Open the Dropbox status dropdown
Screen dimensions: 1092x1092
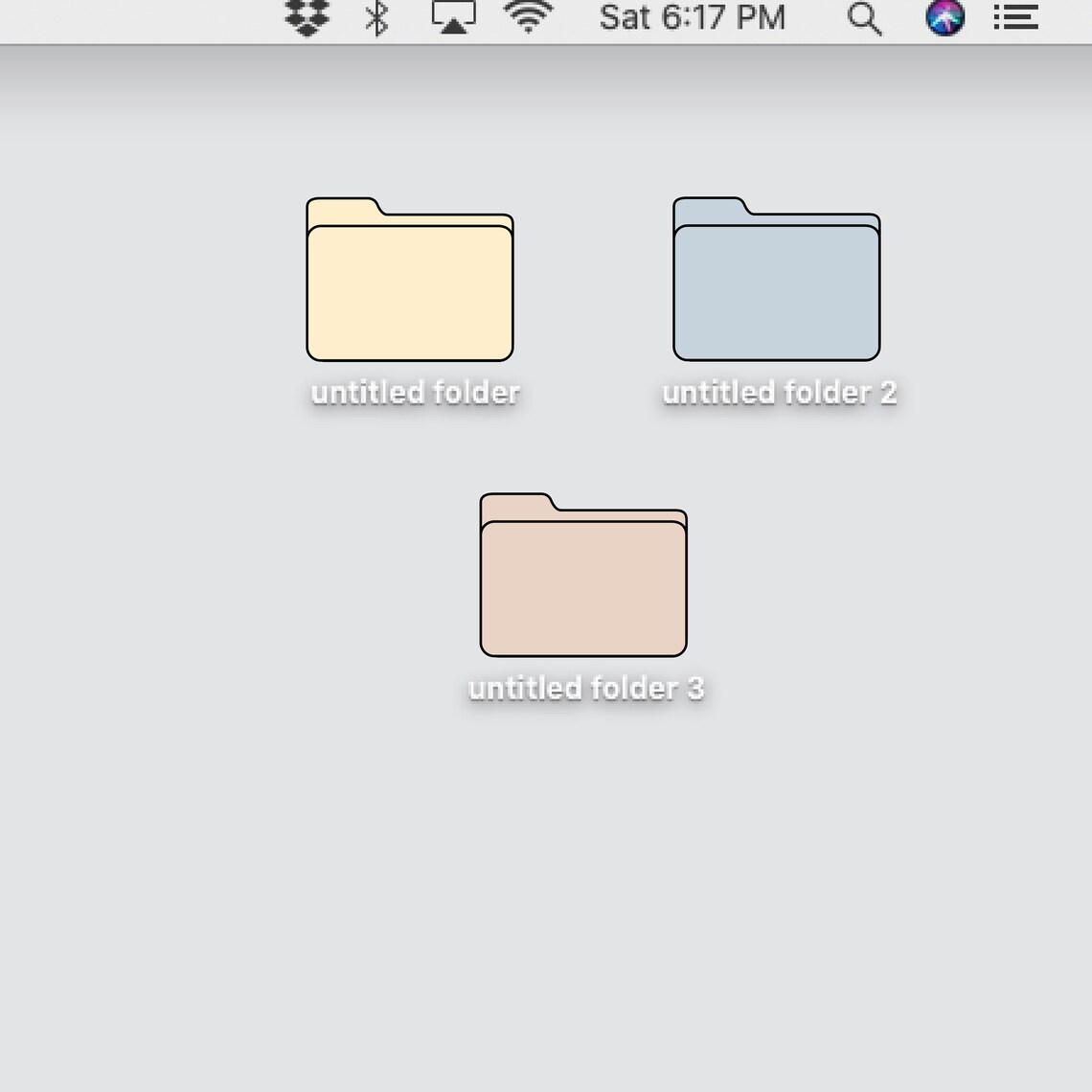[x=307, y=17]
